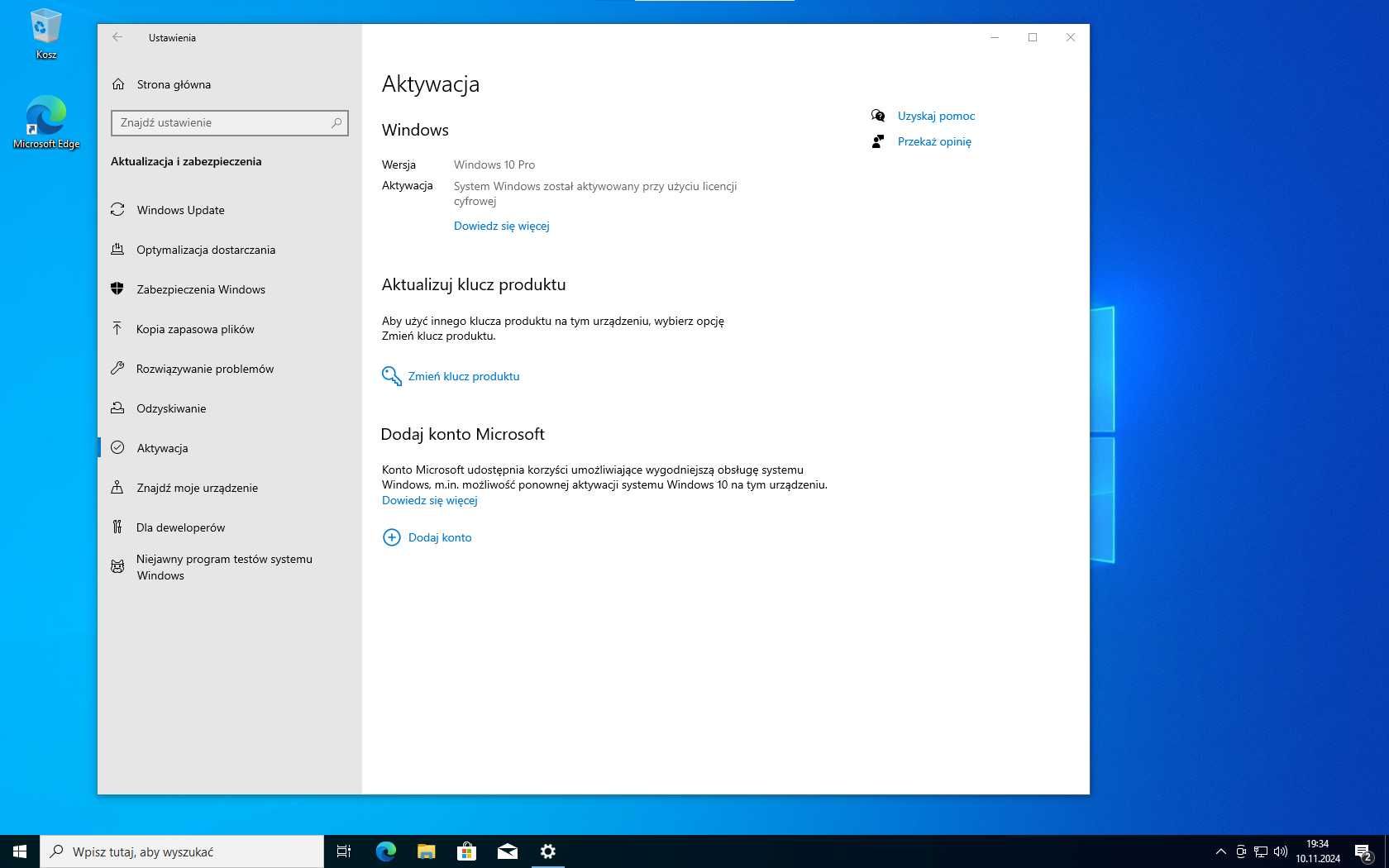The image size is (1389, 868).
Task: Click Dodaj konto link
Action: coord(440,537)
